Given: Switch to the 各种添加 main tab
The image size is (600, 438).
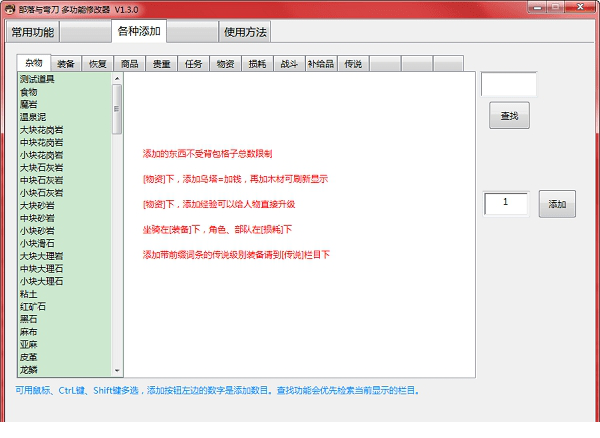Looking at the screenshot, I should (x=139, y=31).
